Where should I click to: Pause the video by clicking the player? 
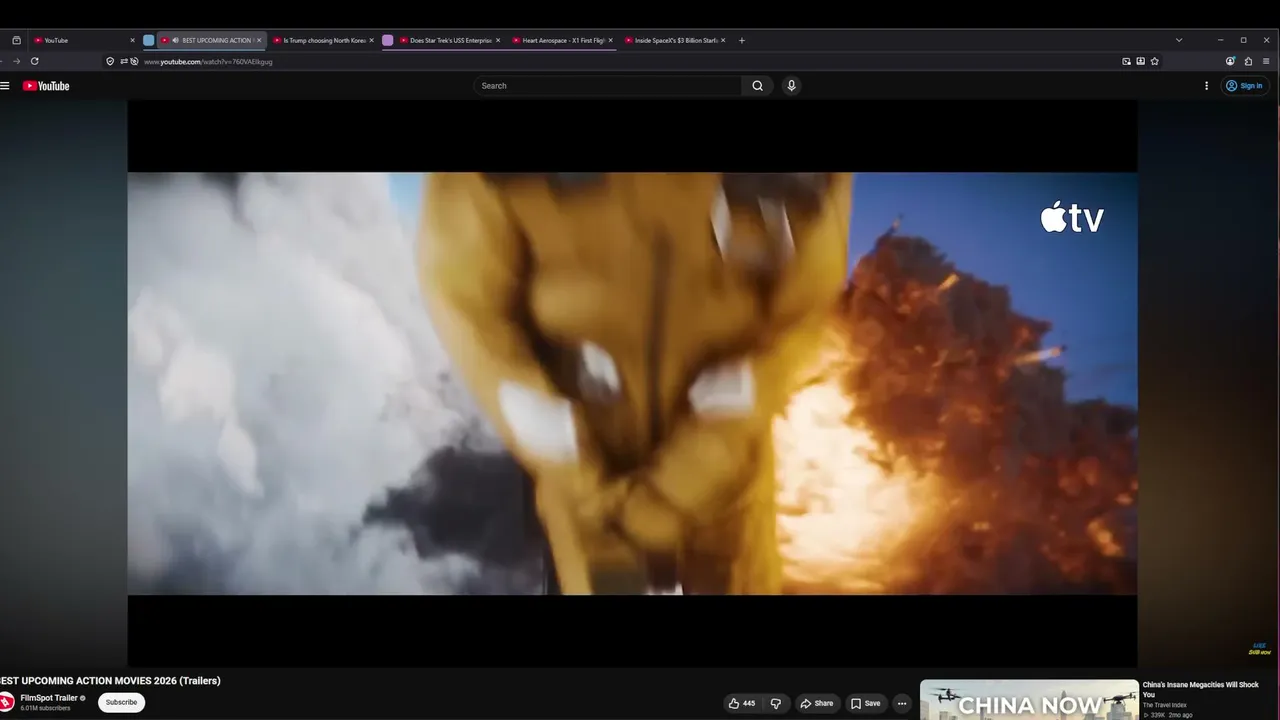(632, 384)
